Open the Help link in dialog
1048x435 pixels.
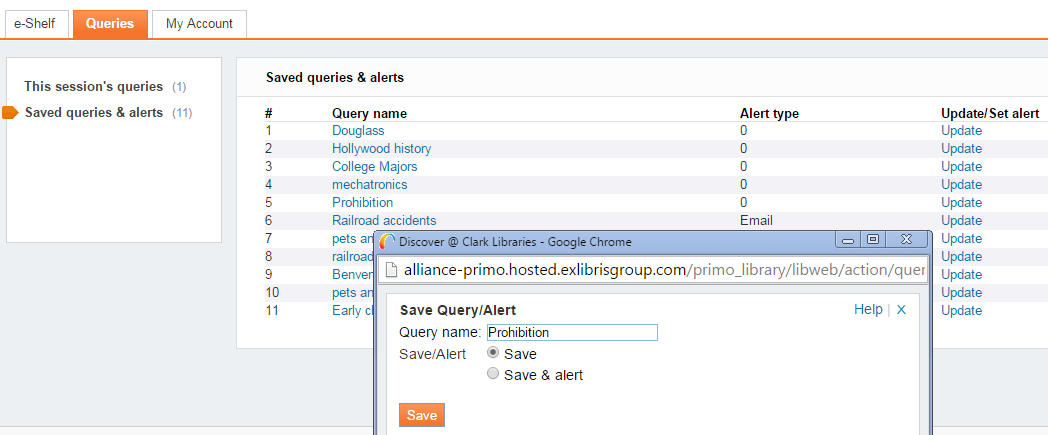tap(868, 310)
